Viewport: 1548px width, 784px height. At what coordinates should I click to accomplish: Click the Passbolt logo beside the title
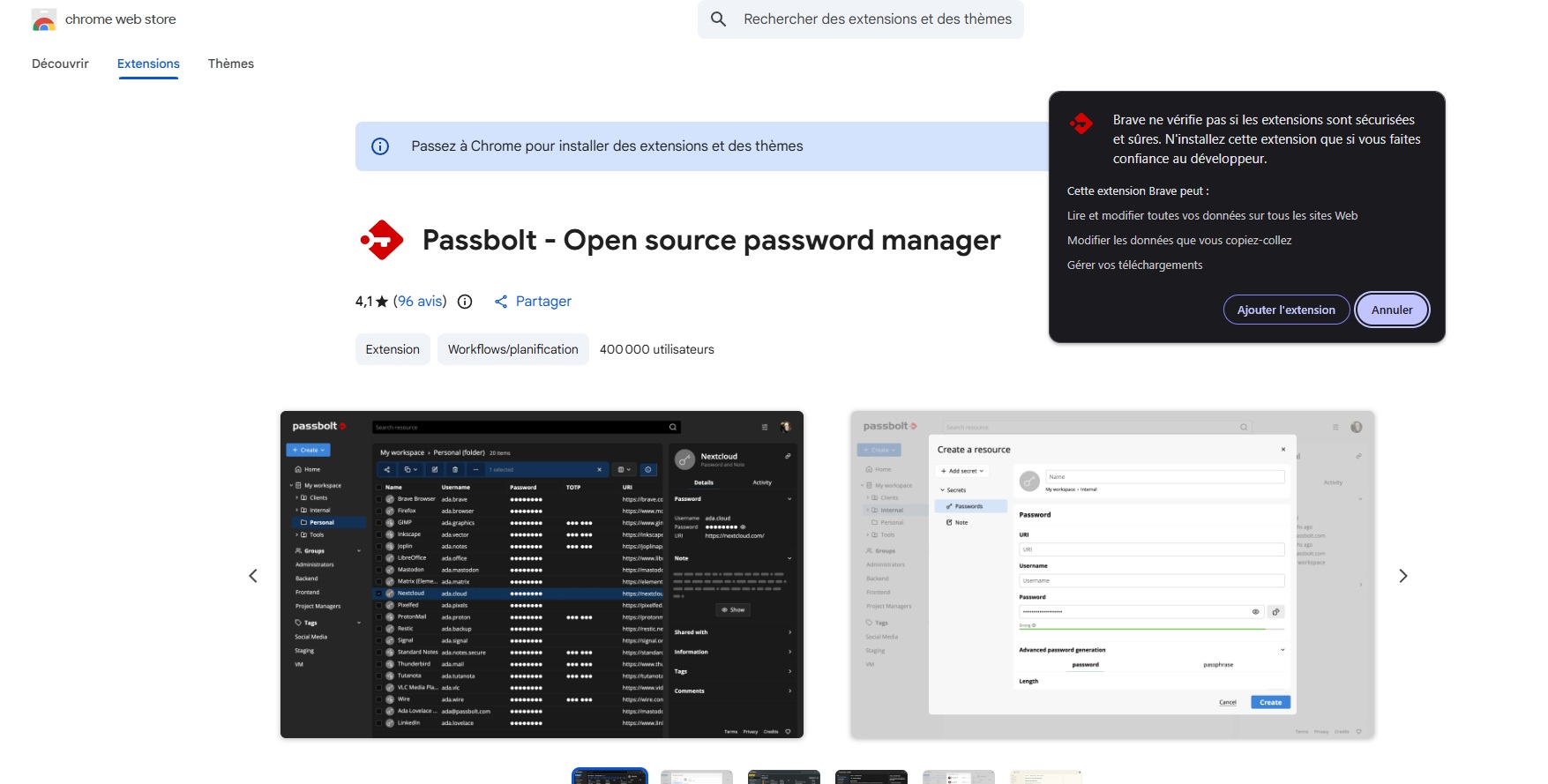click(x=382, y=240)
